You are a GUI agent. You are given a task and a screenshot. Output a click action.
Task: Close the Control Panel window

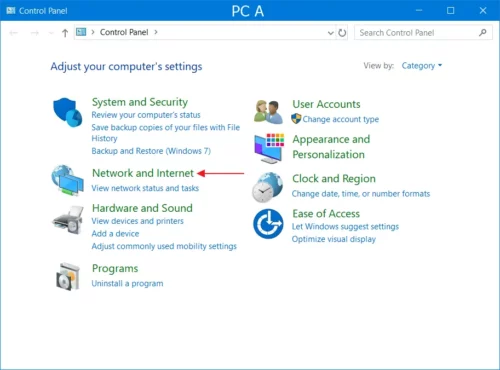pos(483,11)
